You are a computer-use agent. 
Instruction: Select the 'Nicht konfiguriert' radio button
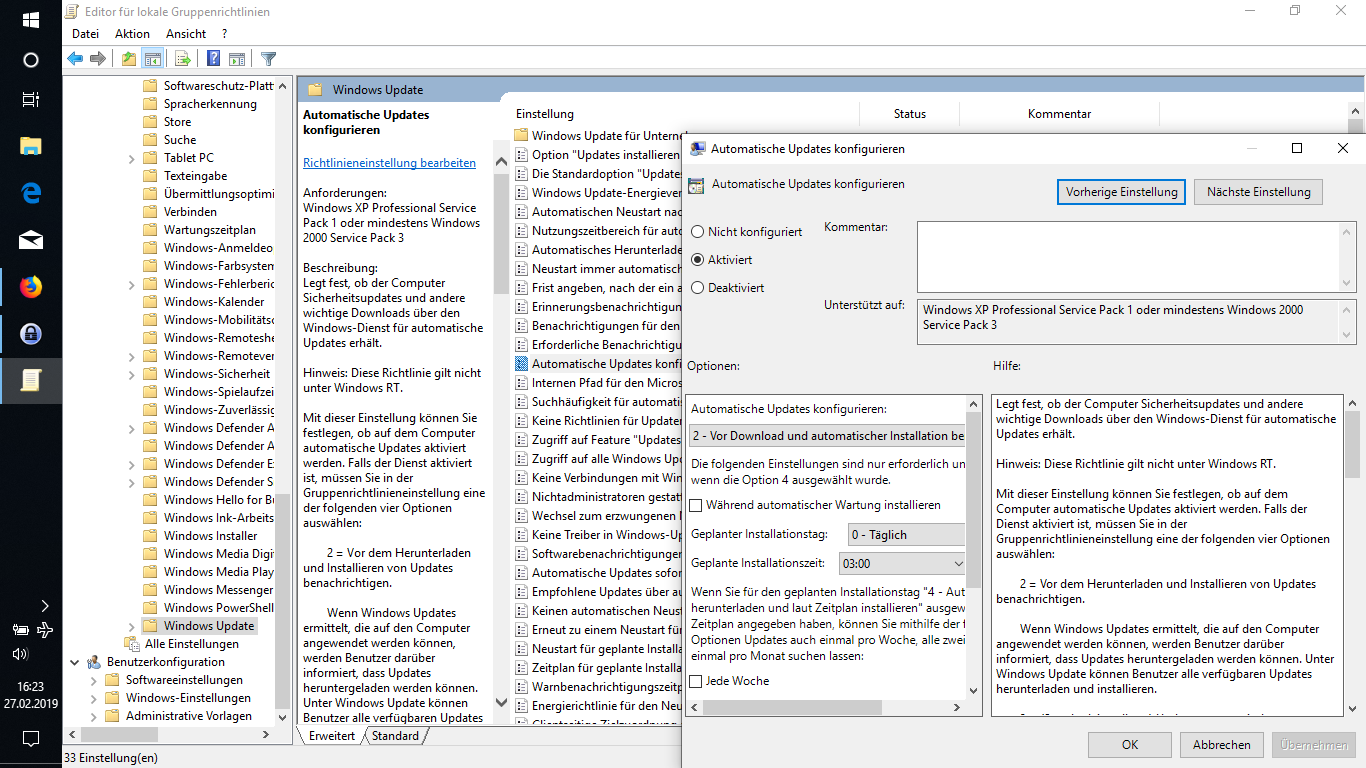click(697, 231)
